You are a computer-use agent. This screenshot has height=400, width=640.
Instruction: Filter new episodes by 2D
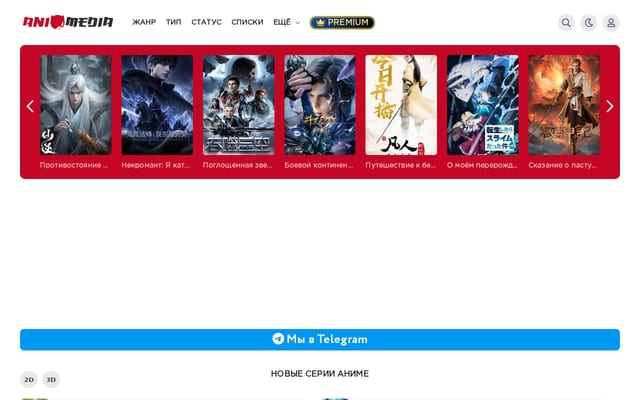[29, 380]
